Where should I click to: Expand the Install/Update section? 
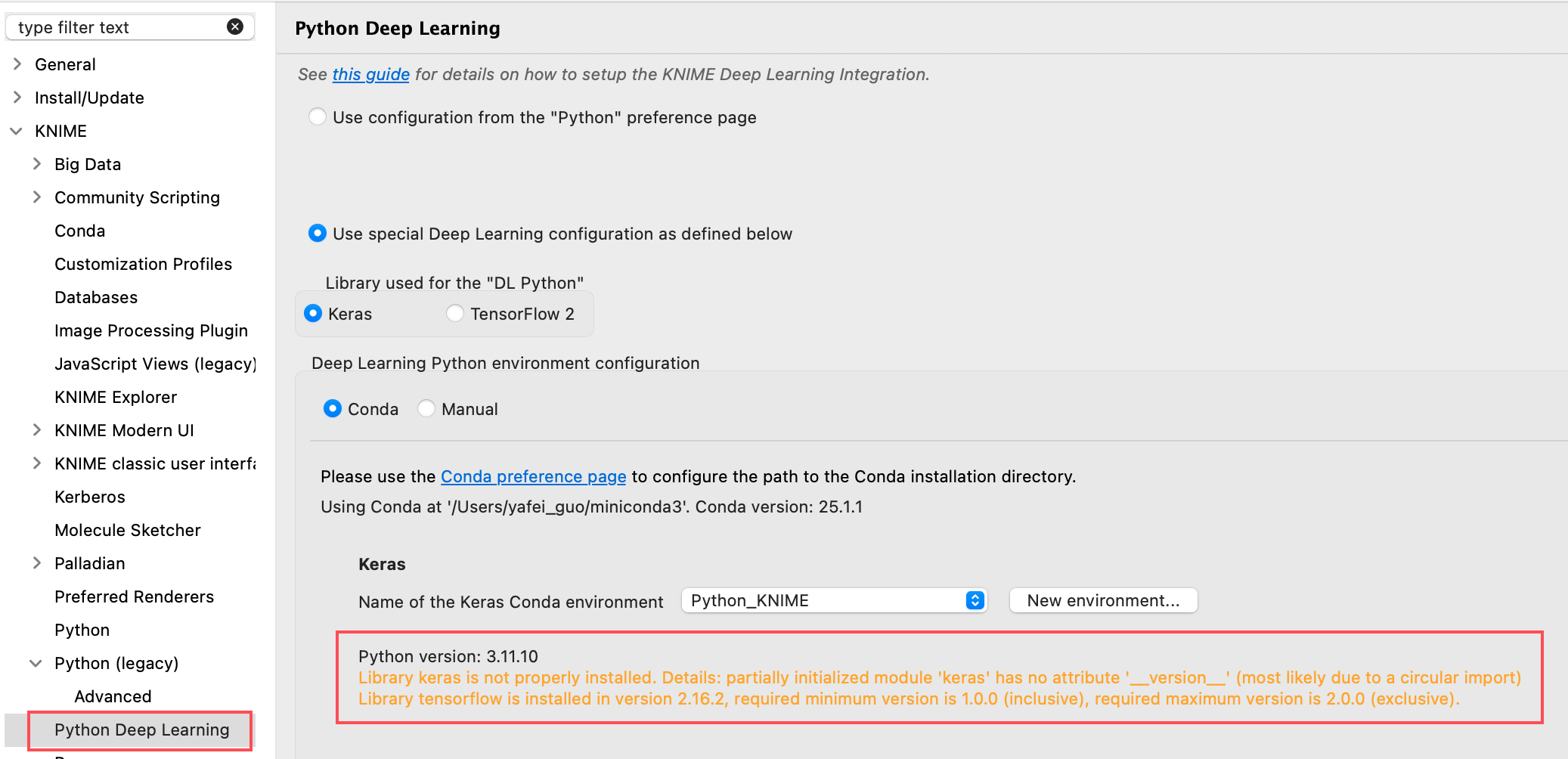[x=17, y=98]
